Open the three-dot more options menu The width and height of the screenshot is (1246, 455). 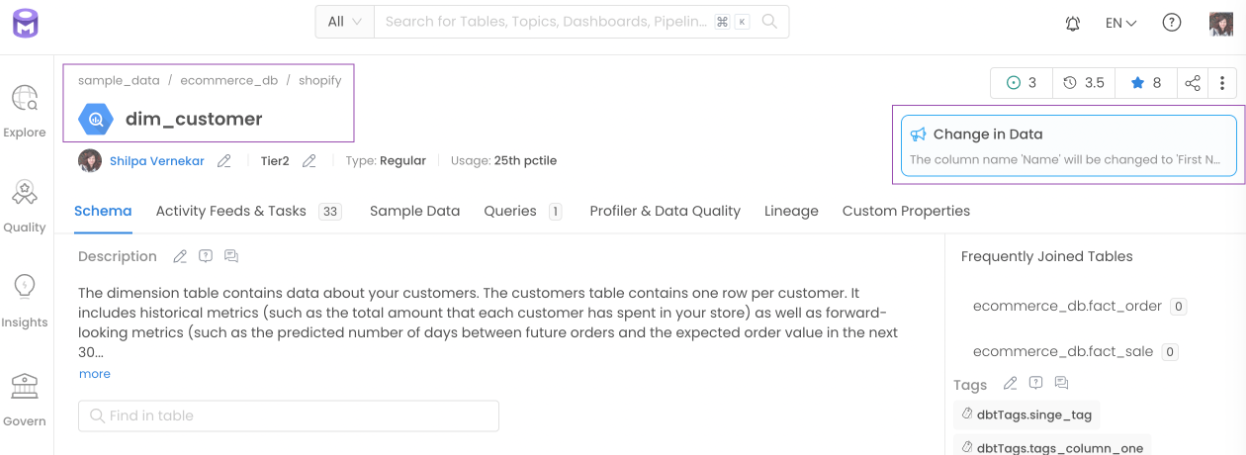point(1222,83)
